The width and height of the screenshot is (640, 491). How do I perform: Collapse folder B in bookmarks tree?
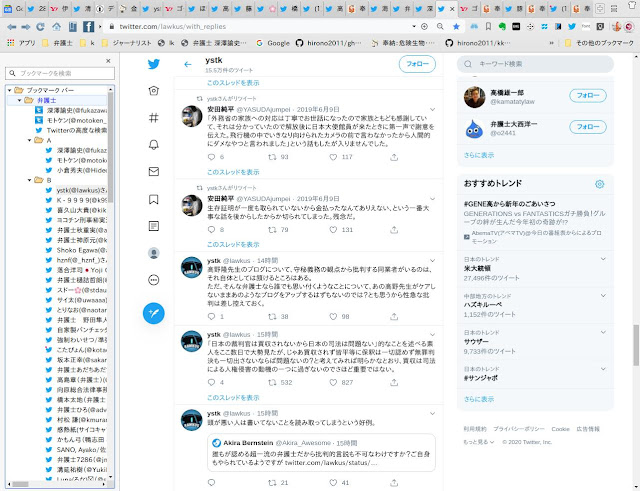[29, 180]
